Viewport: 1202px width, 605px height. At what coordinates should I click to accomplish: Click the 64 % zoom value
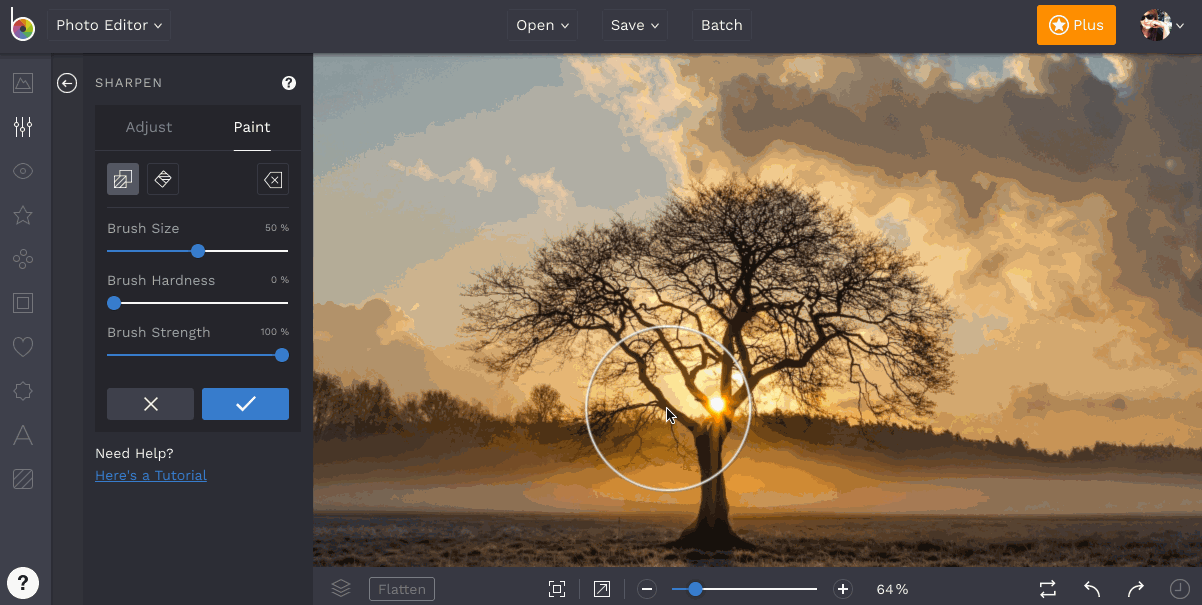(x=892, y=589)
